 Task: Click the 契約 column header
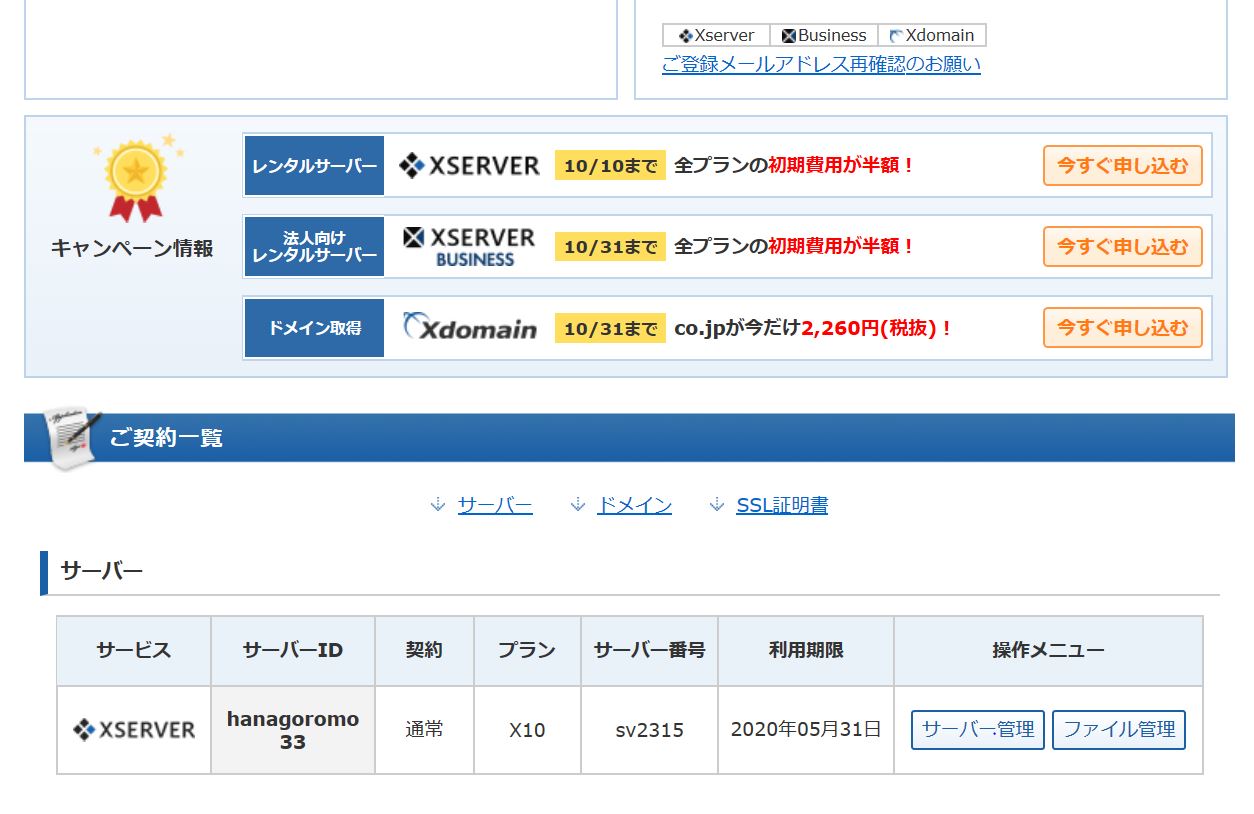pyautogui.click(x=424, y=651)
